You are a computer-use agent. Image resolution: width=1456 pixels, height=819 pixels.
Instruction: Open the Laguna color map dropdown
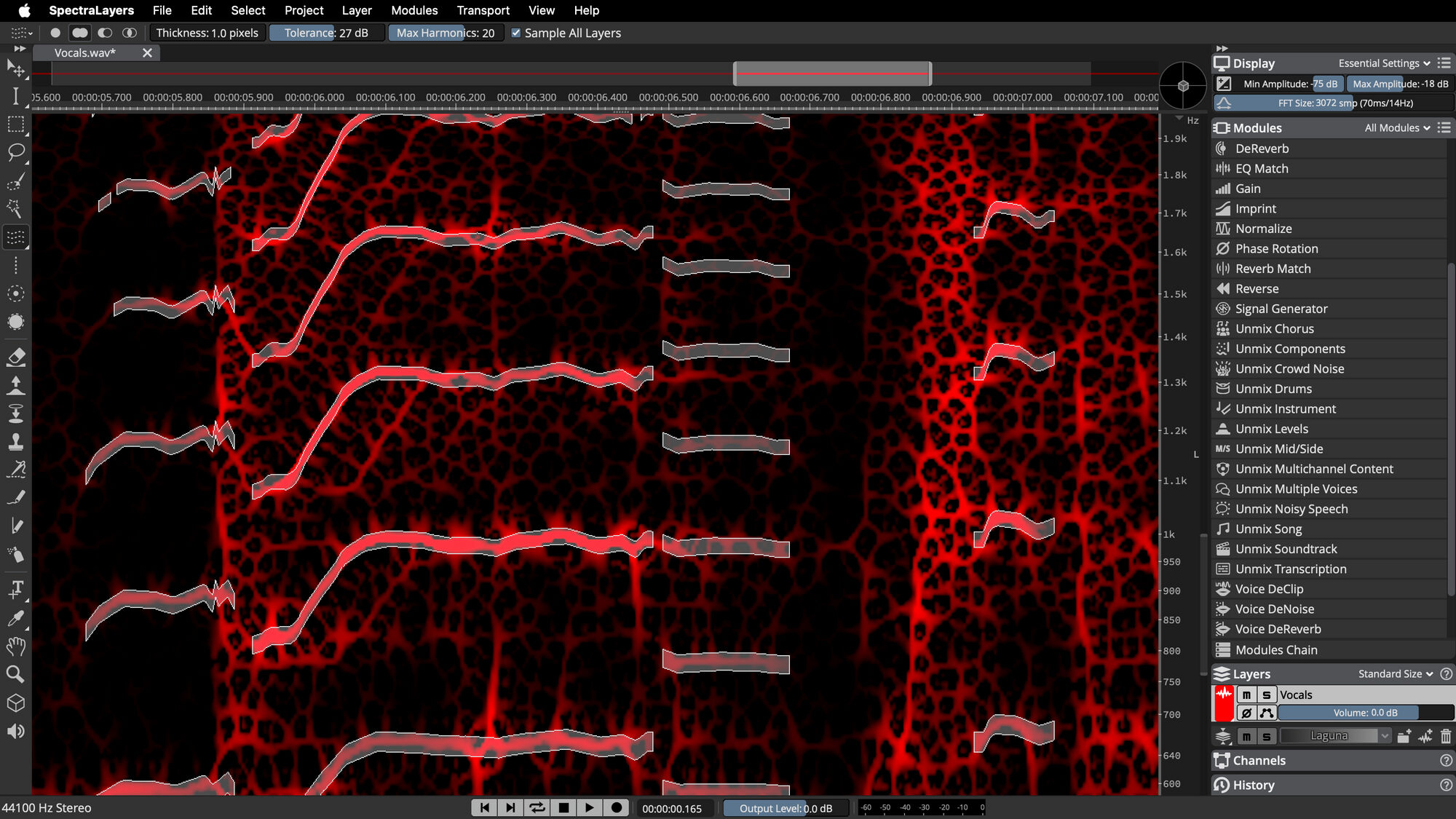point(1336,736)
